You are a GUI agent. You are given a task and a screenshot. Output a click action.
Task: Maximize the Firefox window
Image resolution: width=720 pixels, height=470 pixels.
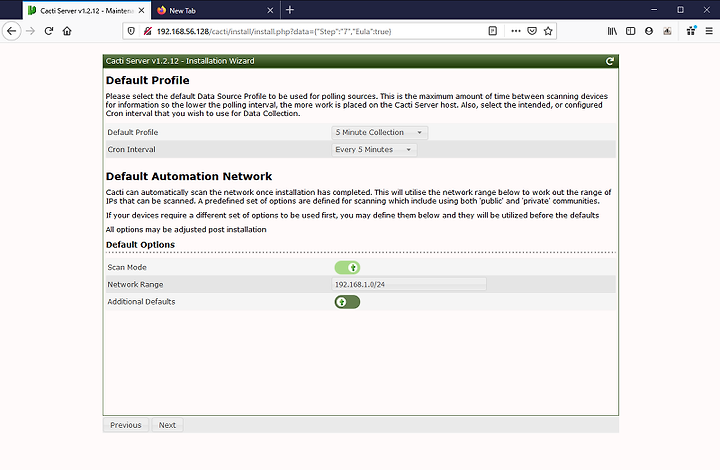tap(681, 10)
